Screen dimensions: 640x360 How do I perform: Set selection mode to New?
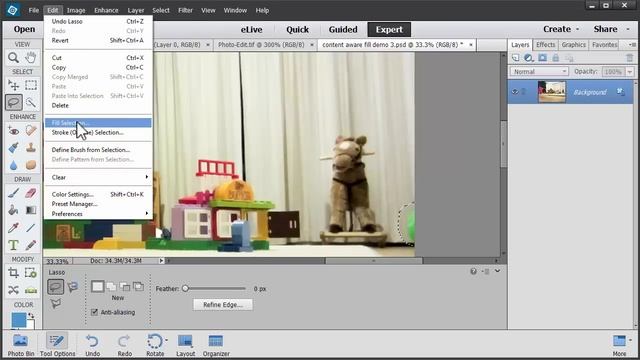[x=97, y=287]
